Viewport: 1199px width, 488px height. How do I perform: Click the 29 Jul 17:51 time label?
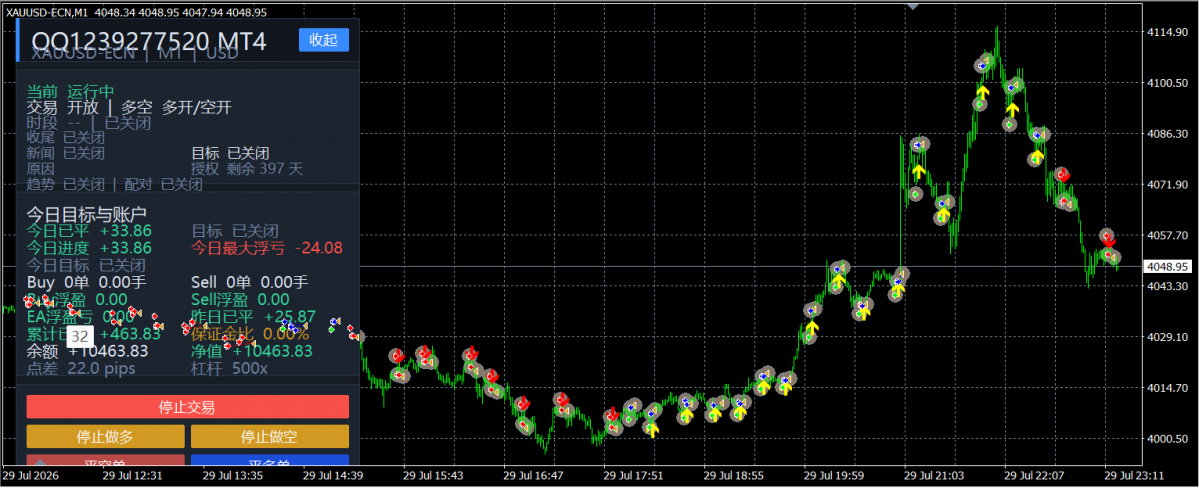click(634, 475)
